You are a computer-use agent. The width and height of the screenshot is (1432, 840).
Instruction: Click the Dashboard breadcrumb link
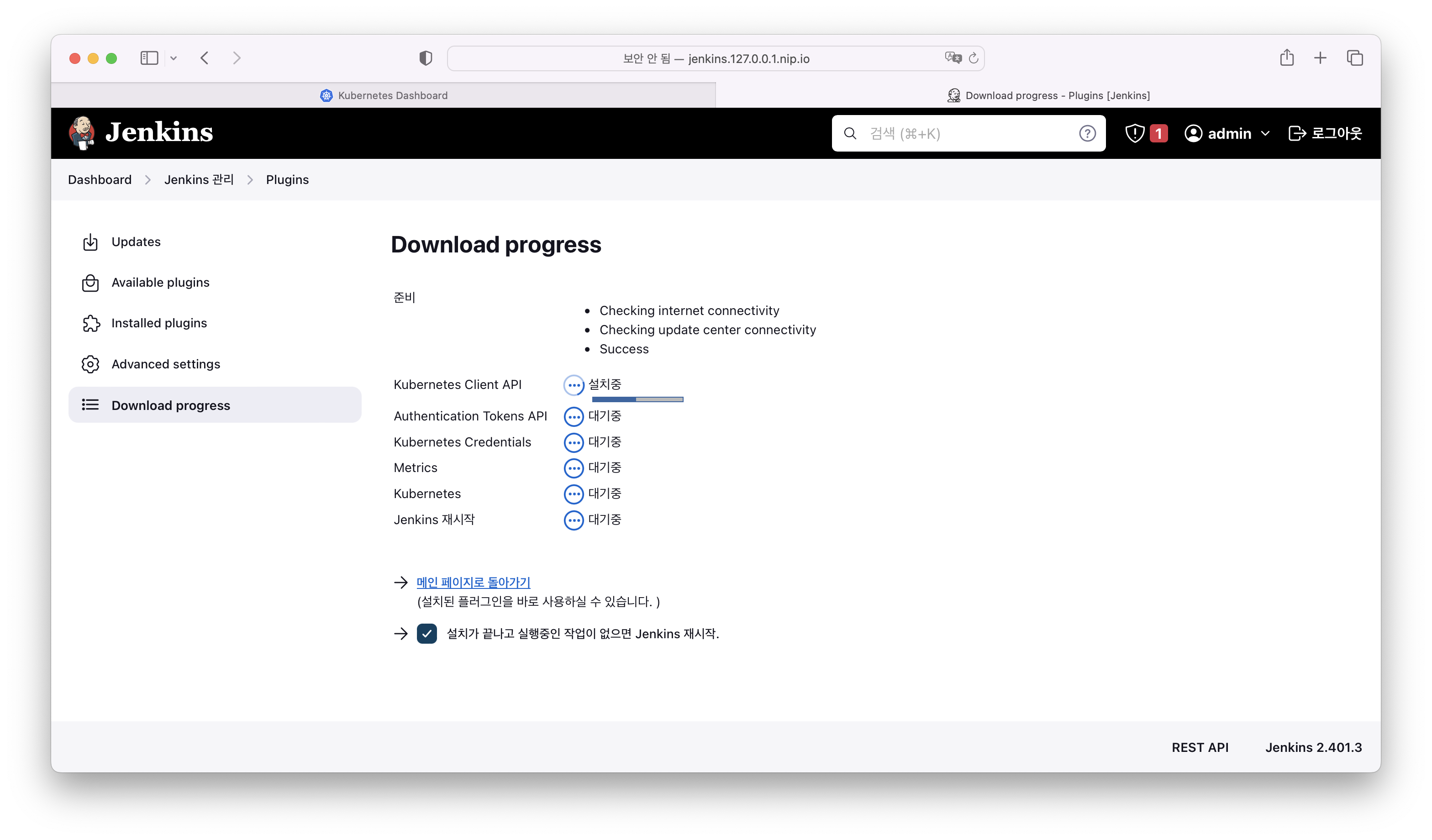pyautogui.click(x=100, y=180)
